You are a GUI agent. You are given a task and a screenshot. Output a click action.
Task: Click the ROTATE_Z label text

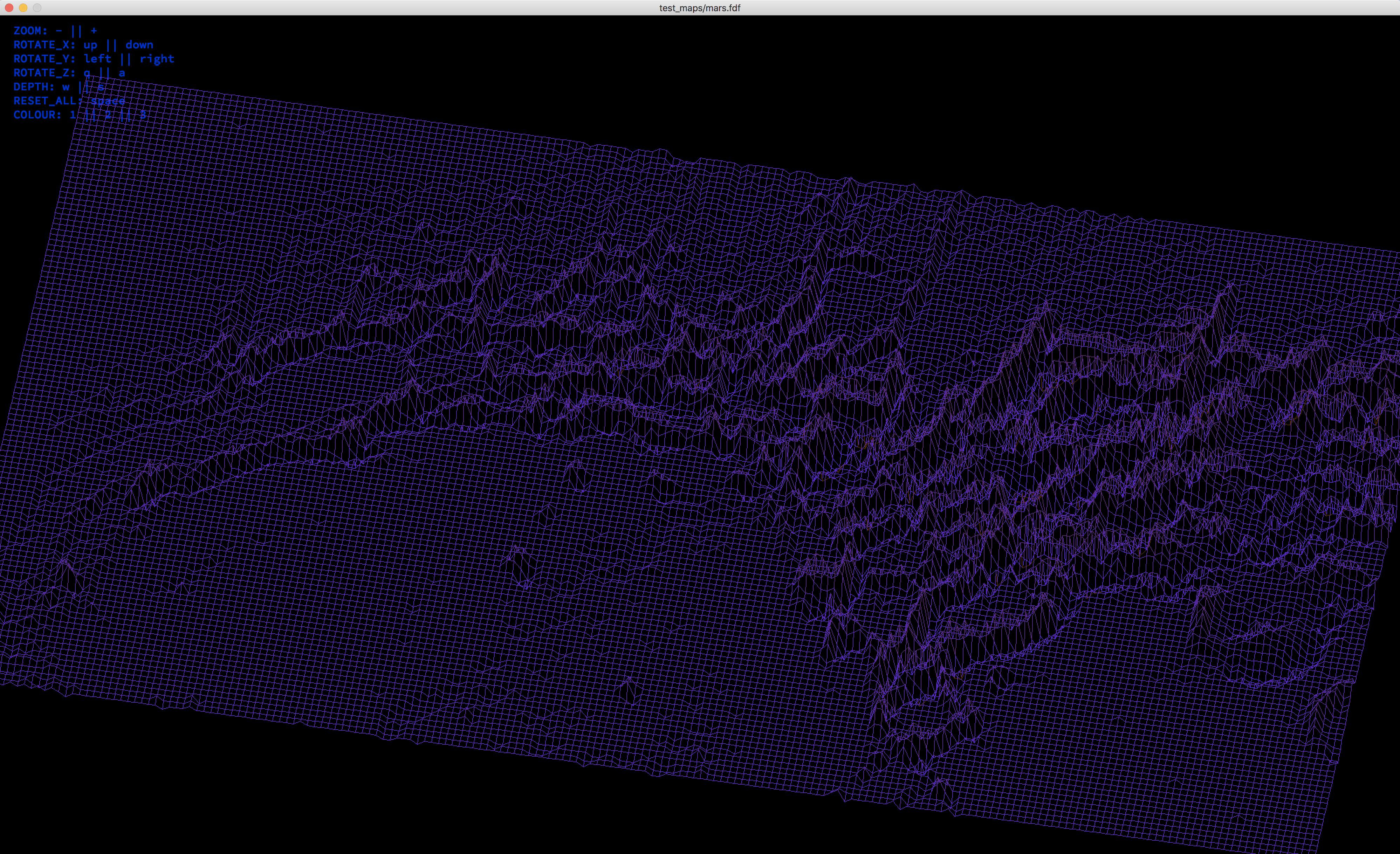[44, 73]
